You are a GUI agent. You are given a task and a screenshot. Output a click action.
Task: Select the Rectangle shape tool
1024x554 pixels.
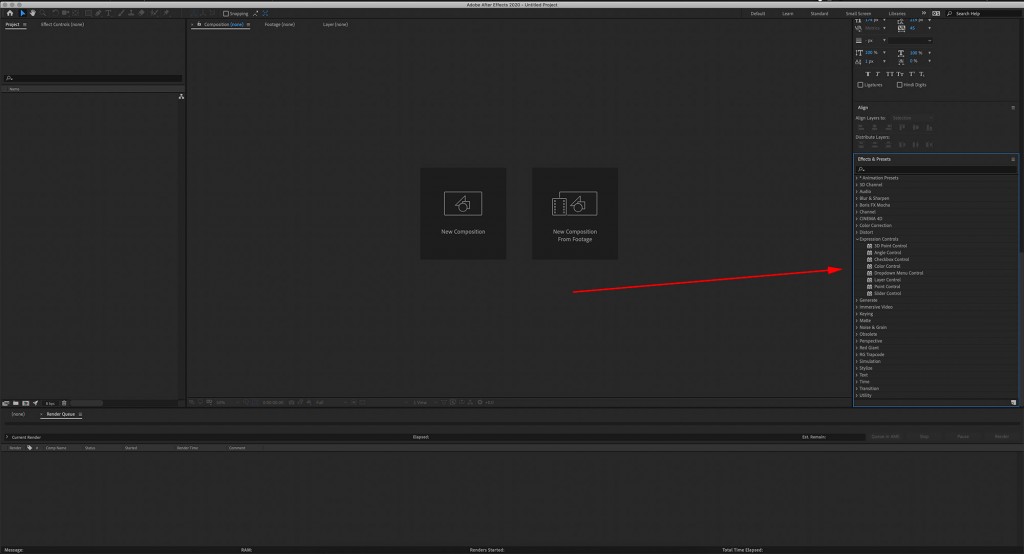pyautogui.click(x=88, y=13)
